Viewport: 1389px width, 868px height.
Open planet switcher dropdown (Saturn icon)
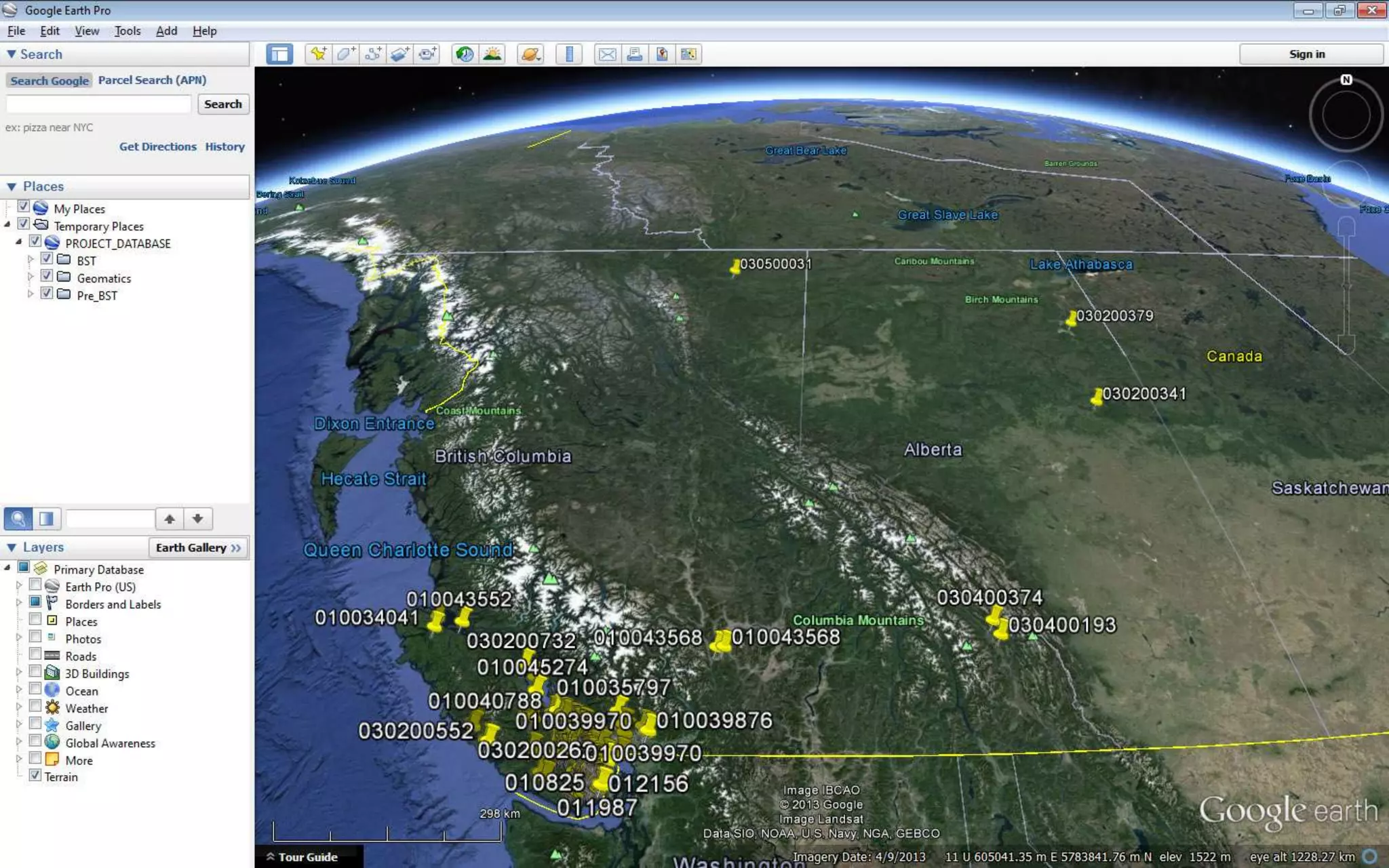pos(530,54)
